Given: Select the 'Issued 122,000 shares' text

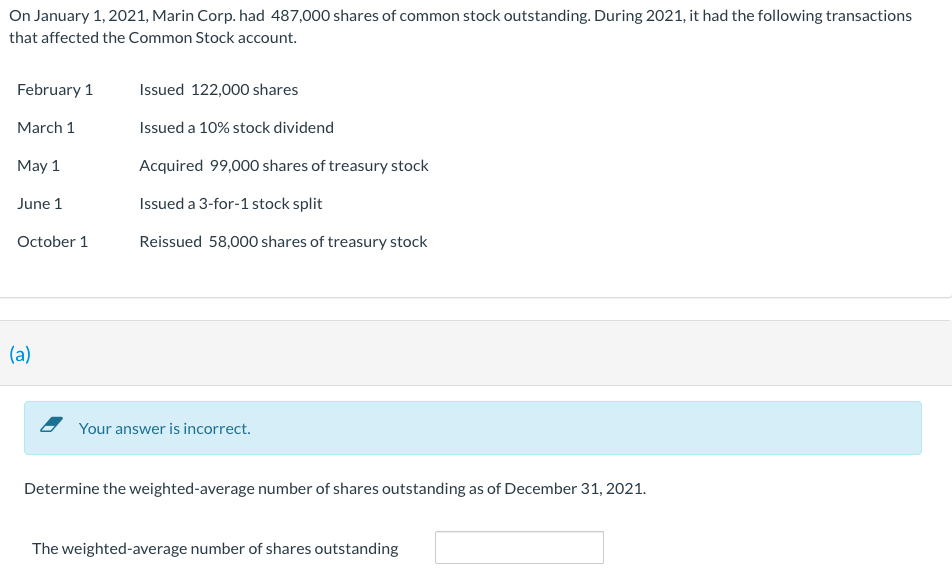Looking at the screenshot, I should (x=219, y=90).
